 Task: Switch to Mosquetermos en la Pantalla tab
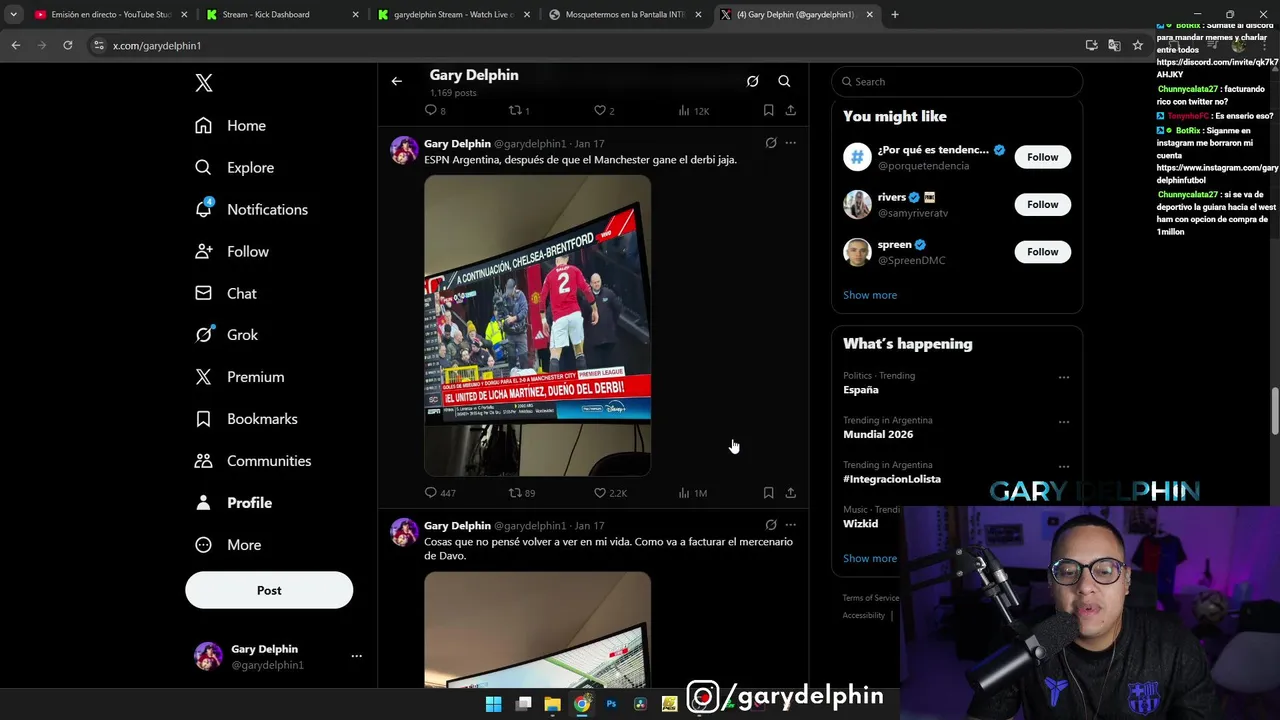(x=625, y=15)
